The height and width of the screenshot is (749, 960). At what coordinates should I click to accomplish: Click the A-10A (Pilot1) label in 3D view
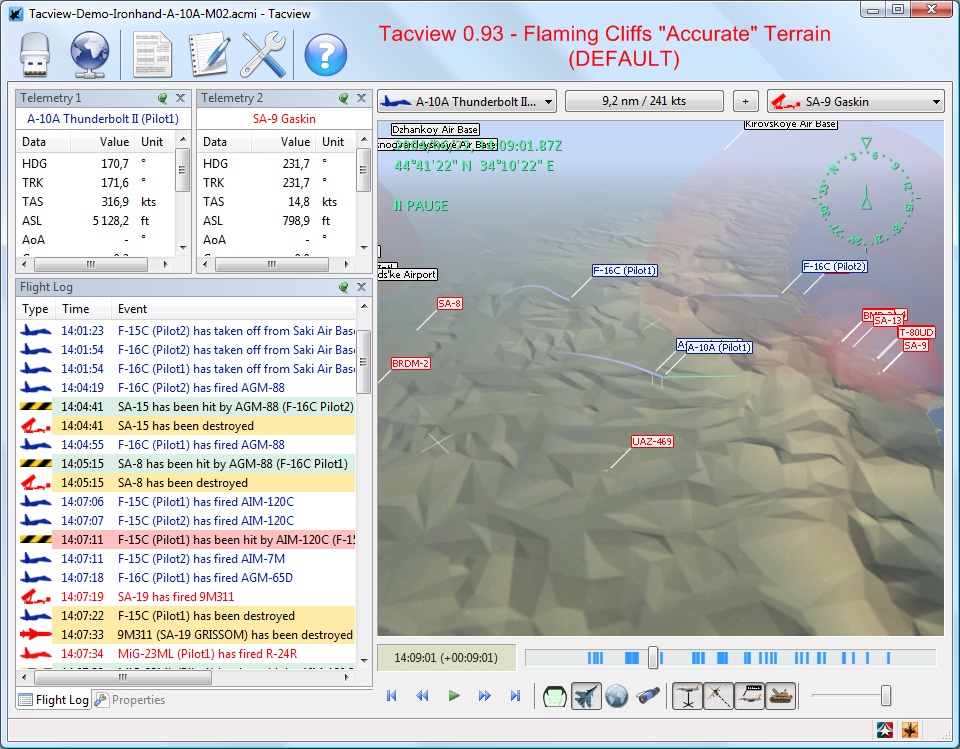719,347
